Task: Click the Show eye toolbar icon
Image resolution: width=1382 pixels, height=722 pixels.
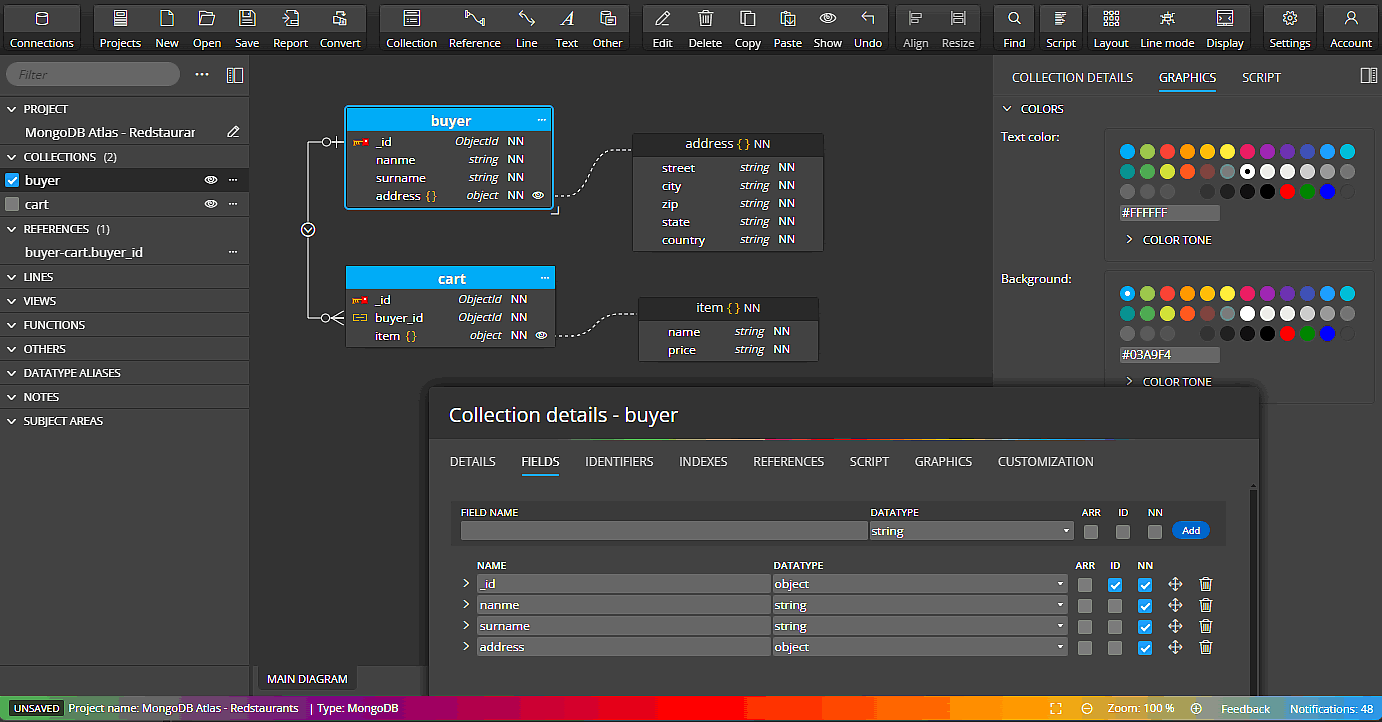Action: pyautogui.click(x=828, y=28)
